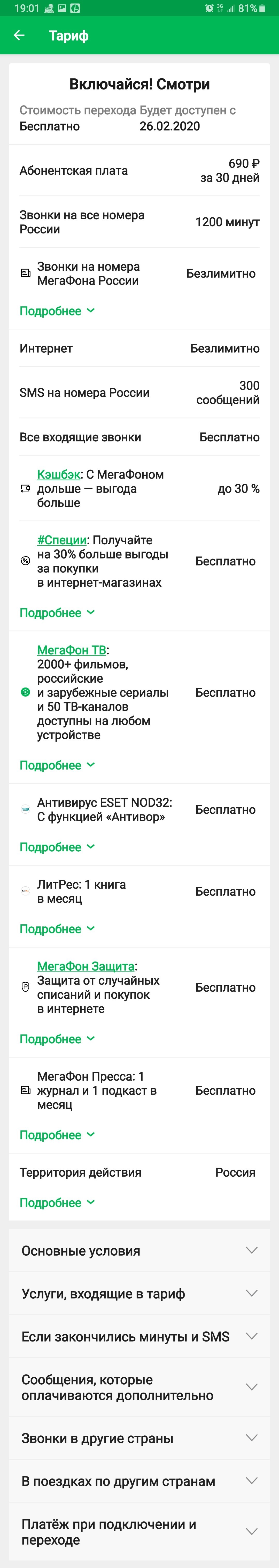The height and width of the screenshot is (1568, 279).
Task: Expand Подробнее under MegaFon Russia calls
Action: coord(57,311)
